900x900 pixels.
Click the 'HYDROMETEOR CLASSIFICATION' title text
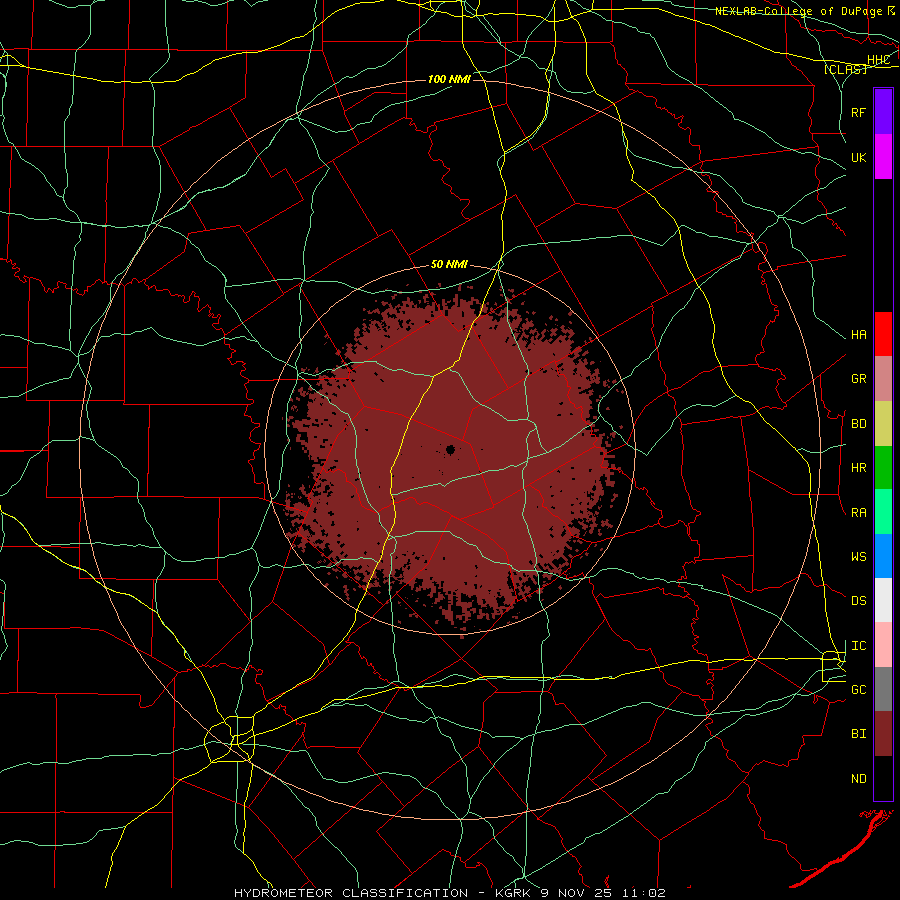tap(351, 893)
